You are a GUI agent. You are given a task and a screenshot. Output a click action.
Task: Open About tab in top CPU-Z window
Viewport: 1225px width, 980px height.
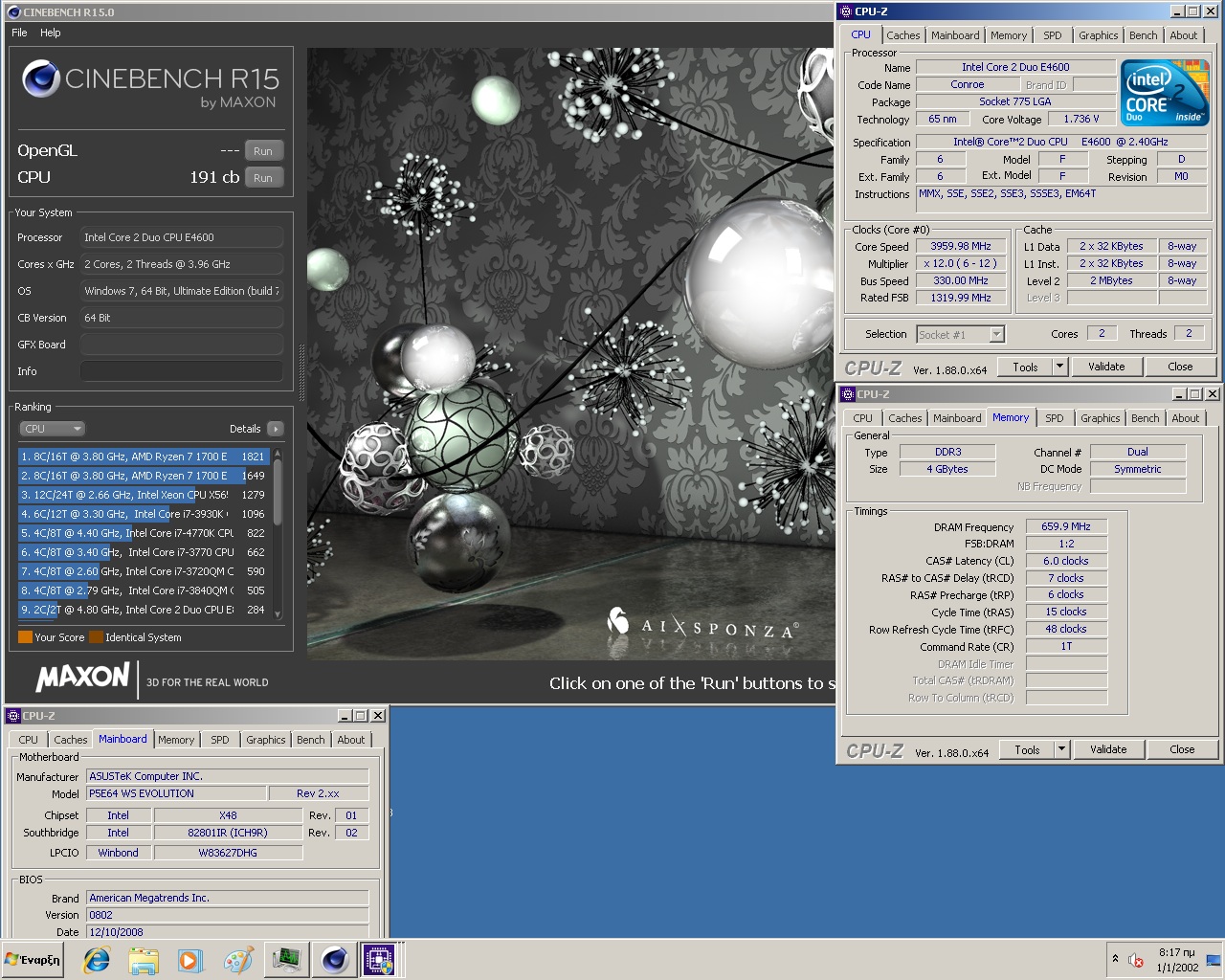tap(1184, 35)
